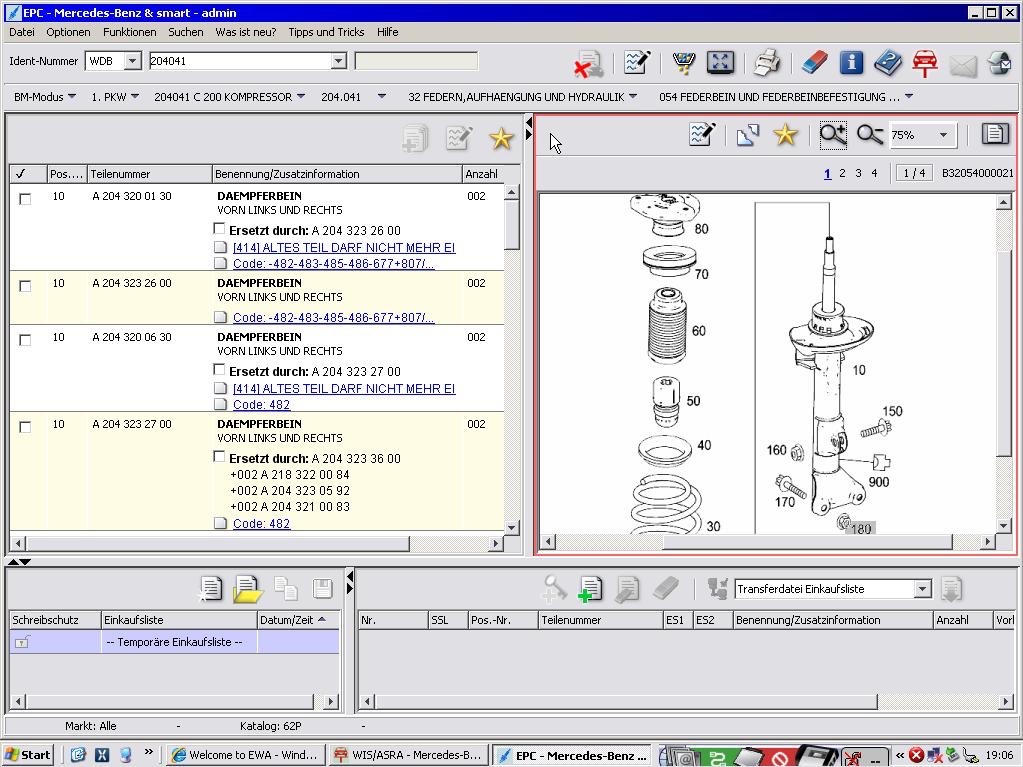This screenshot has height=767, width=1023.
Task: Go to picture page 2
Action: pos(842,173)
